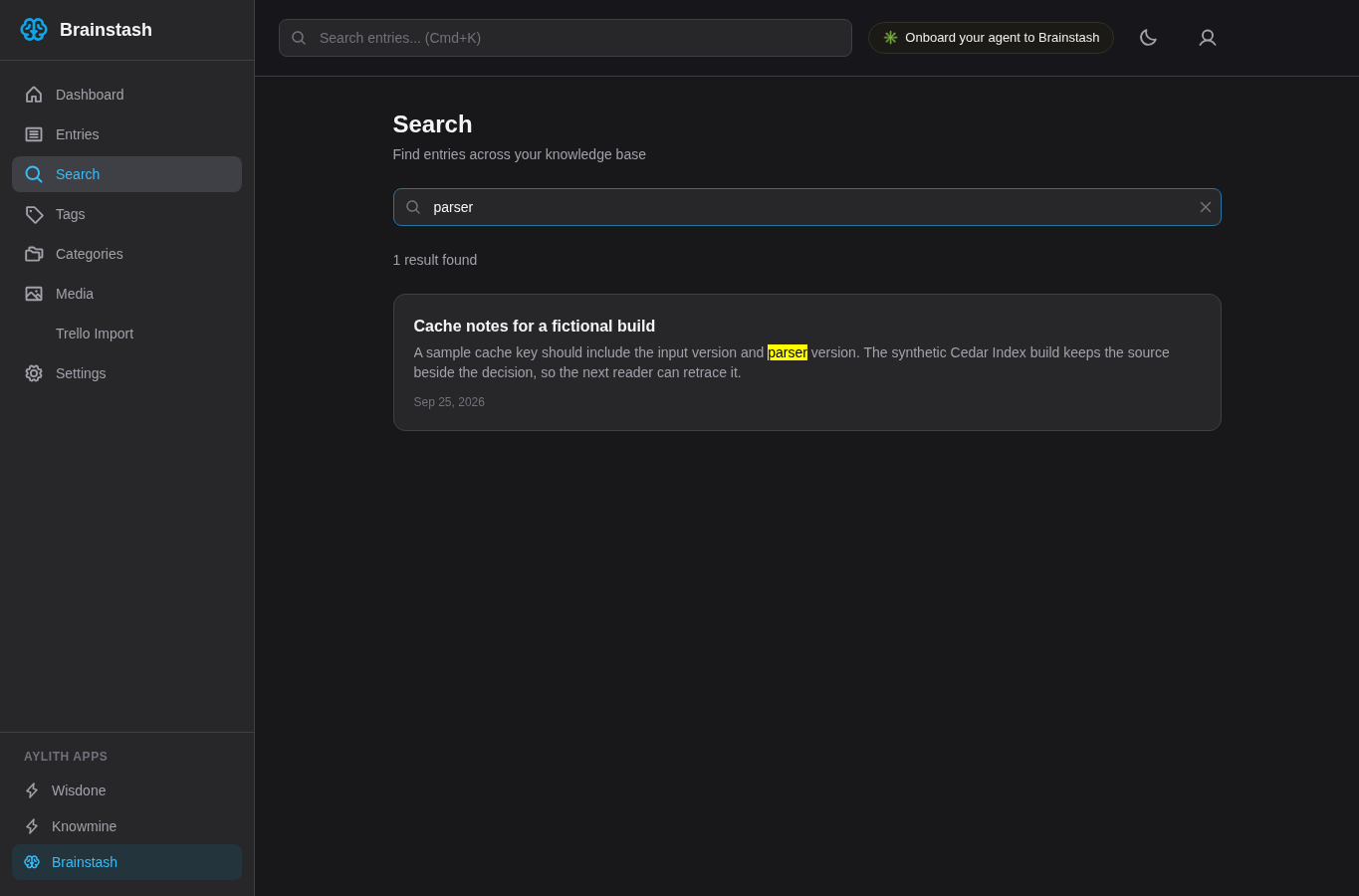Click the green asterisk onboarding icon
Screen dimensions: 1359x896
click(890, 38)
